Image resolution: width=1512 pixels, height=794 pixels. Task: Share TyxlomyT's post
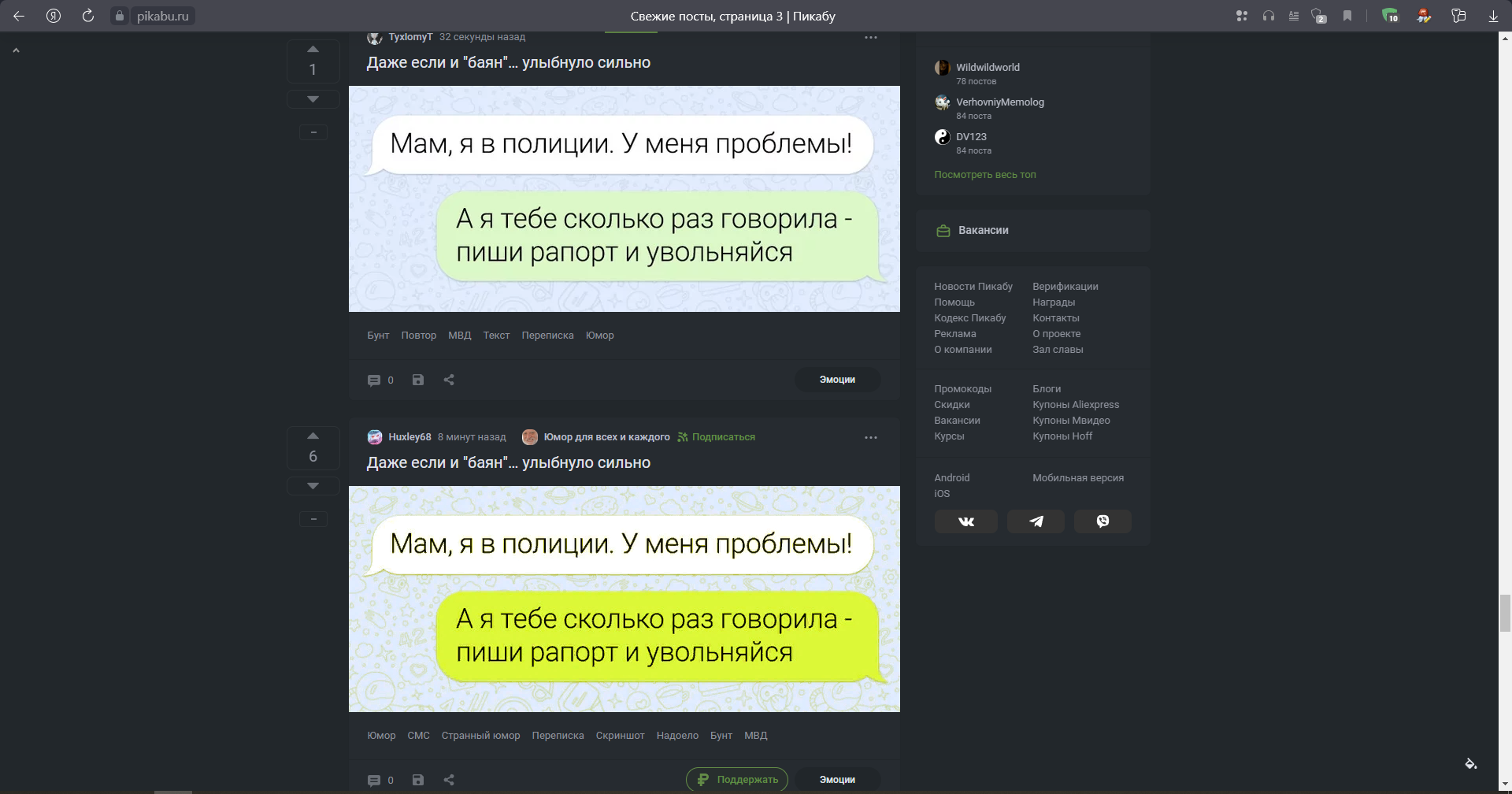point(449,380)
